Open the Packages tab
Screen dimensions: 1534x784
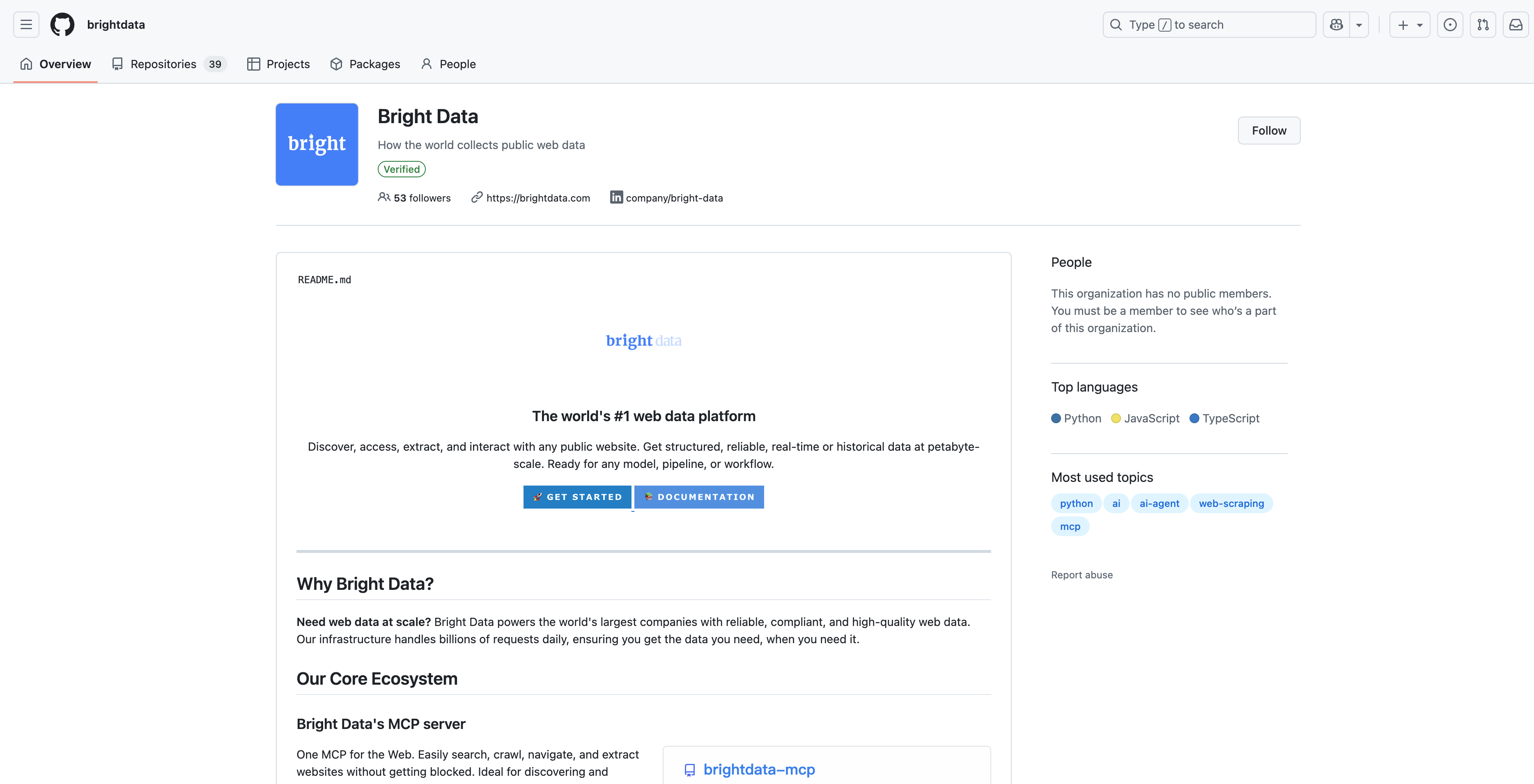coord(365,64)
